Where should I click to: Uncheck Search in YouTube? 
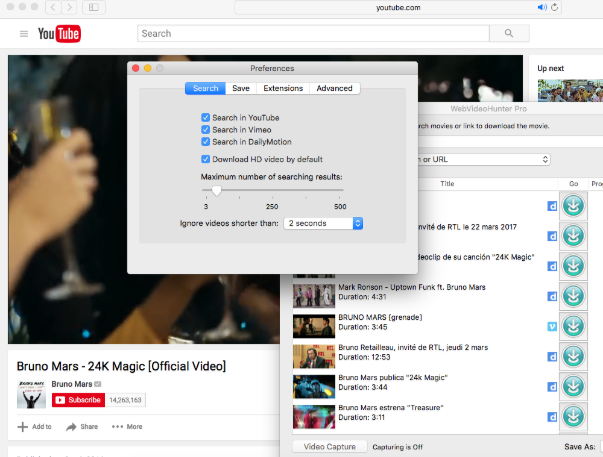click(206, 117)
